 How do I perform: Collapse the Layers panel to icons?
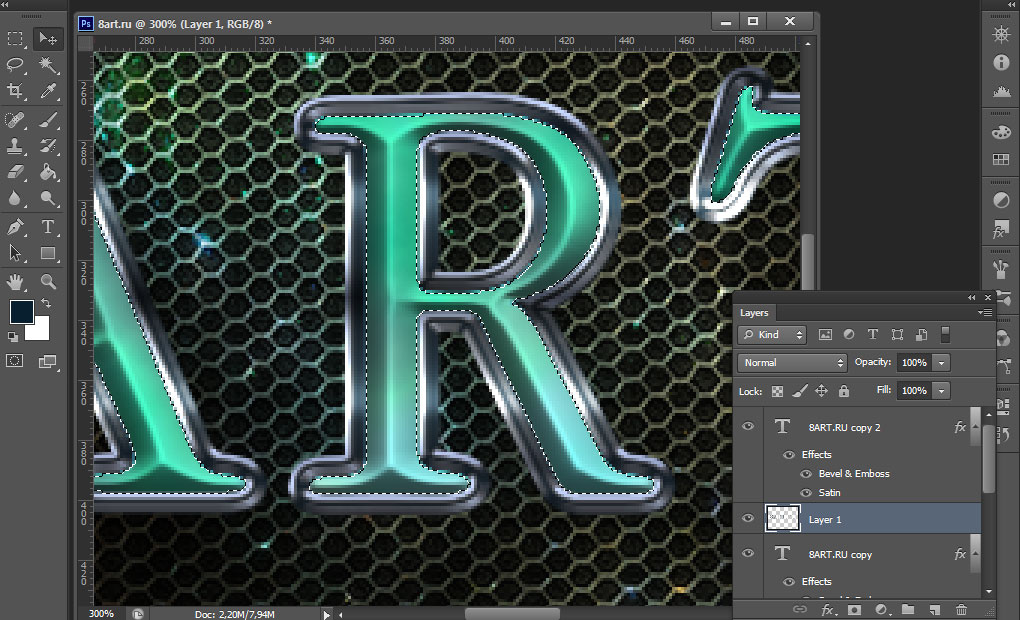[x=972, y=297]
